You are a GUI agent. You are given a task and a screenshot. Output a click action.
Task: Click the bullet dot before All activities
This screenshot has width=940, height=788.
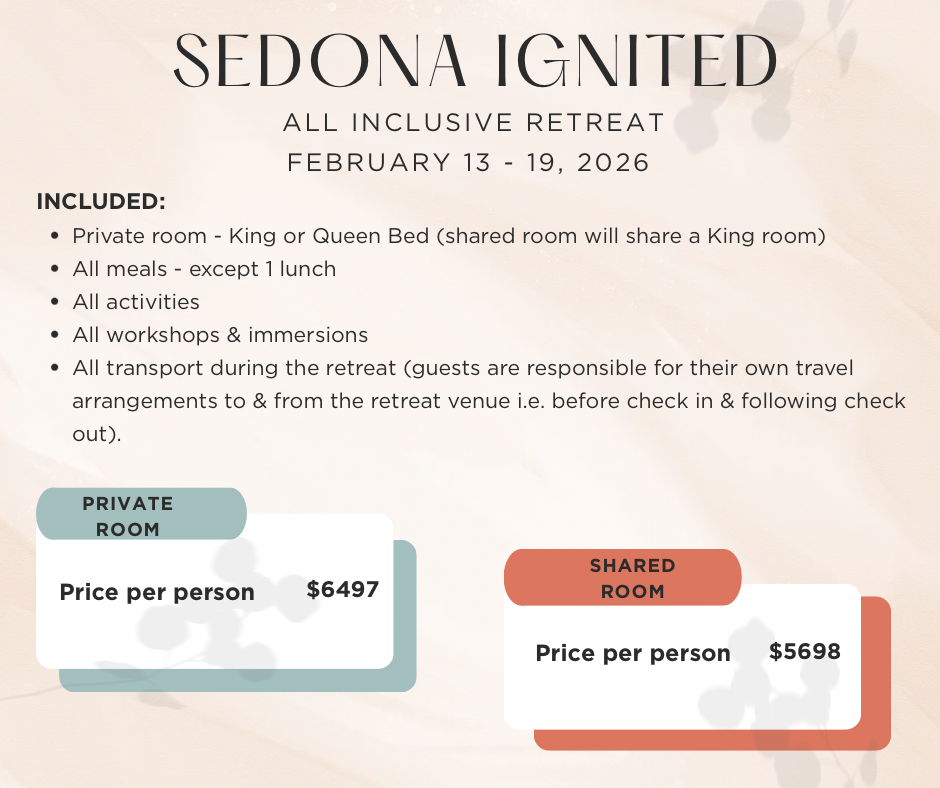[x=55, y=303]
